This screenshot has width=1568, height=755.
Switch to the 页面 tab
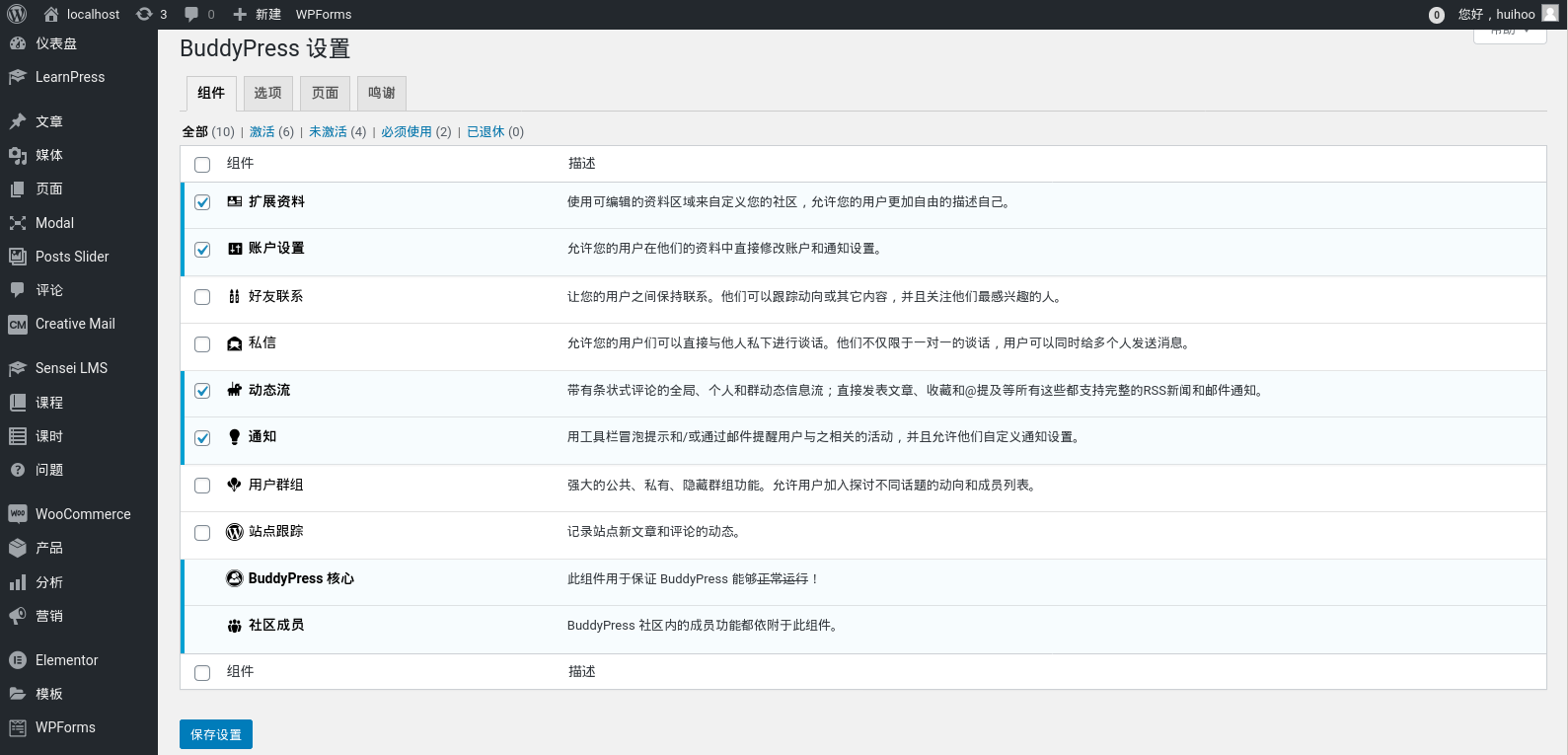325,93
